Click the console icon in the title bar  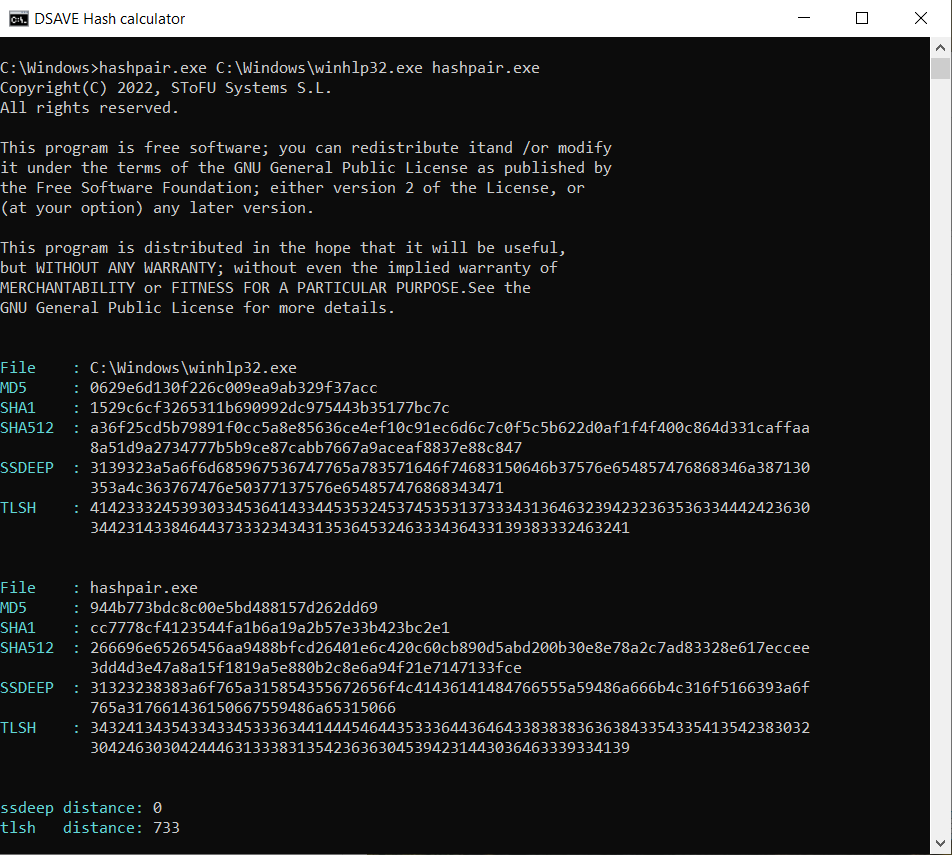coord(18,18)
